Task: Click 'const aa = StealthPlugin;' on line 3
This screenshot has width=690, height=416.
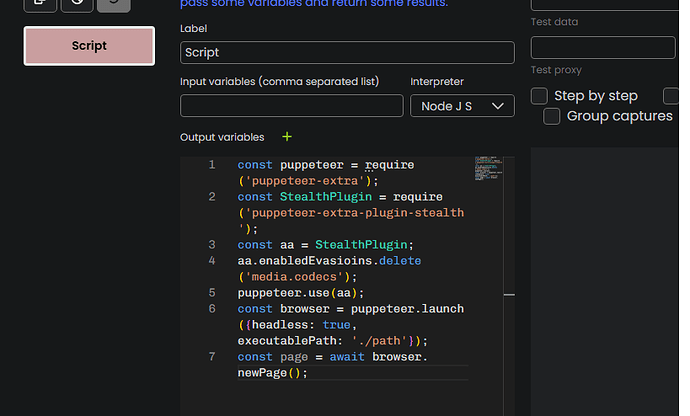Action: point(326,245)
